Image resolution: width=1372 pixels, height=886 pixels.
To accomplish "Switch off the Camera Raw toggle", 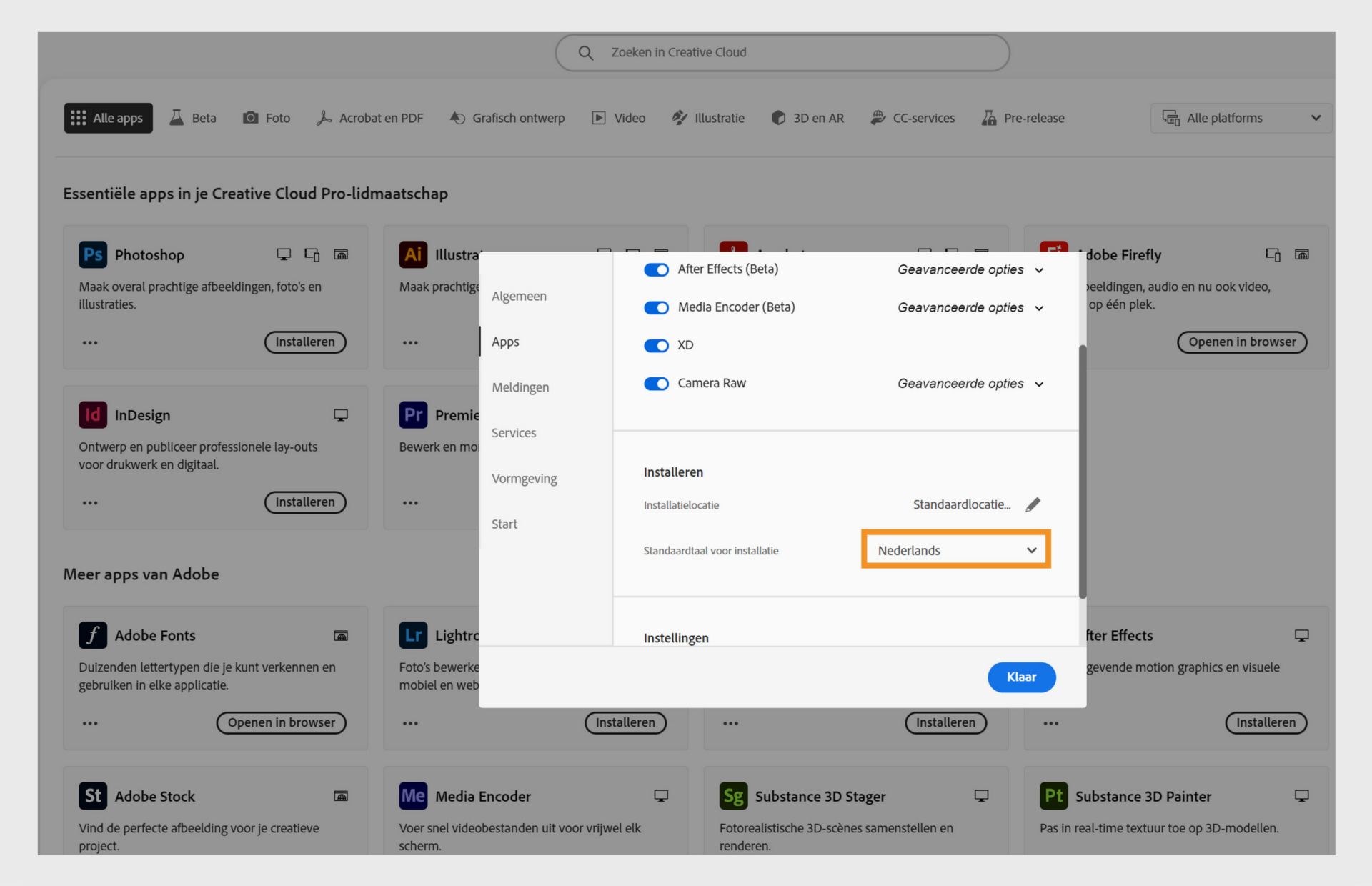I will pyautogui.click(x=656, y=384).
